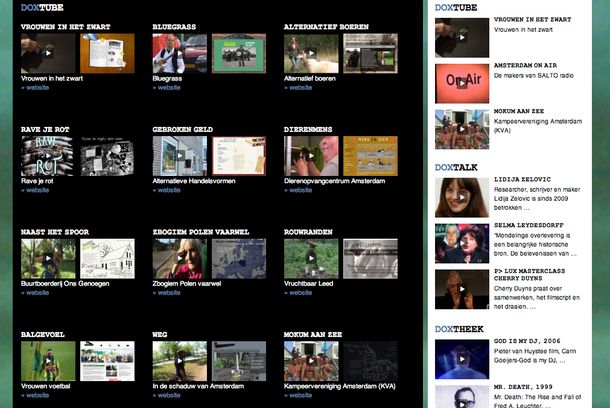610x408 pixels.
Task: Open the DOXTUBE heading above main grid
Action: (42, 7)
